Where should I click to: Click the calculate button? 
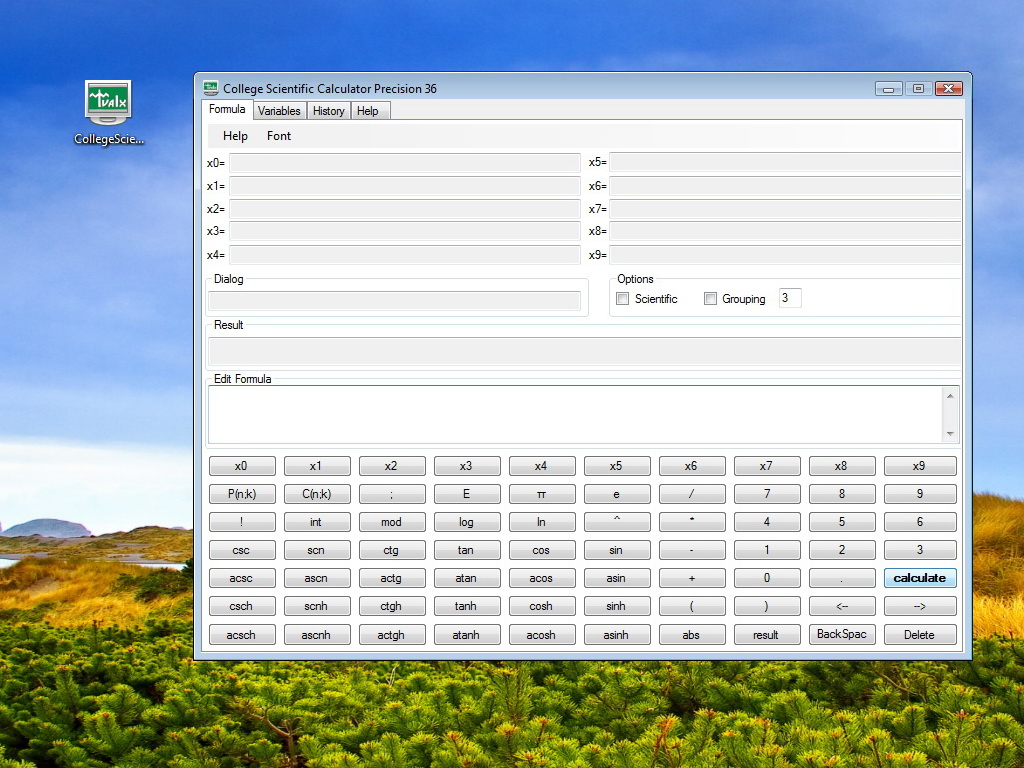pyautogui.click(x=919, y=578)
